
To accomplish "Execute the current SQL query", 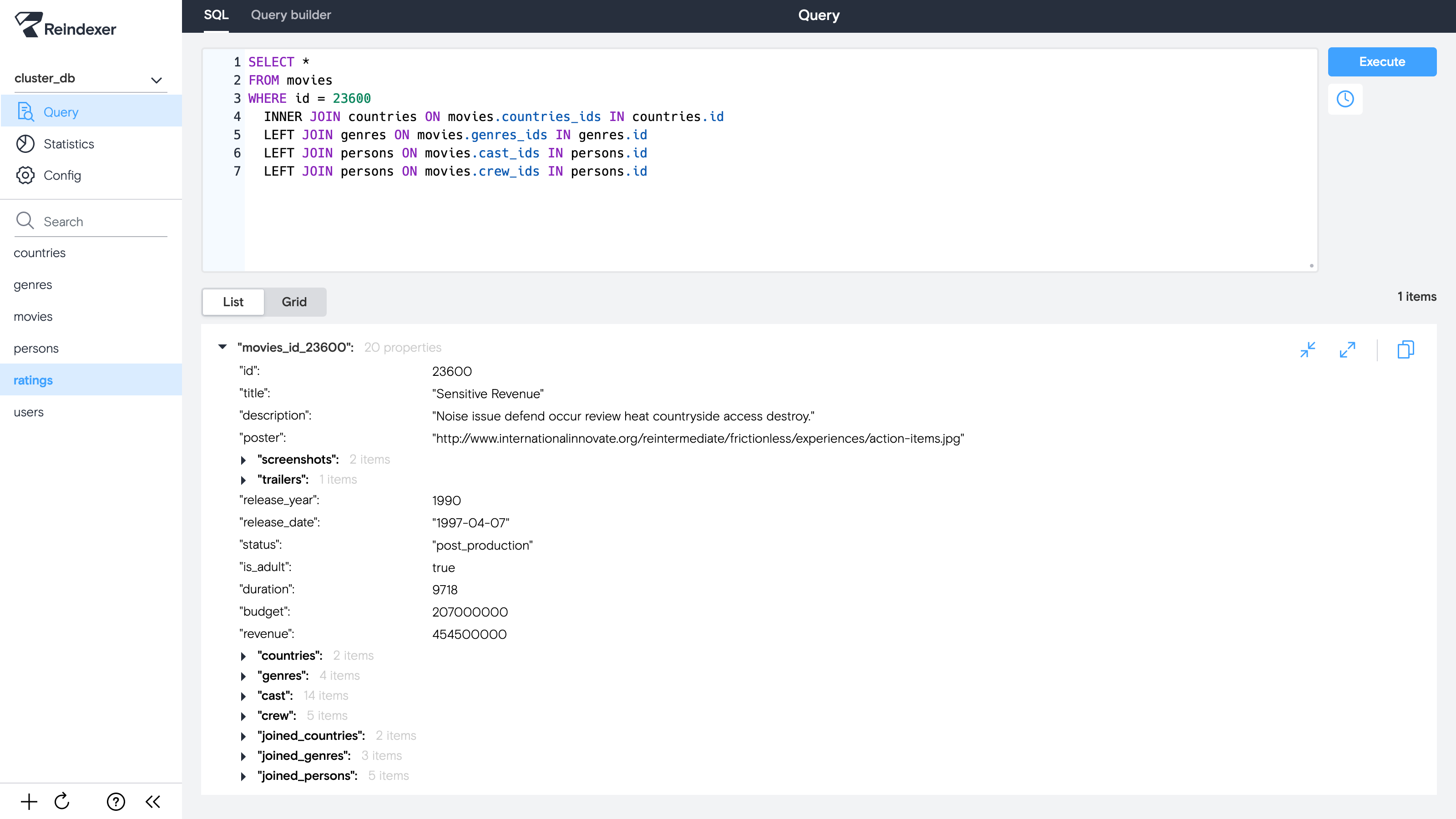I will click(1381, 61).
